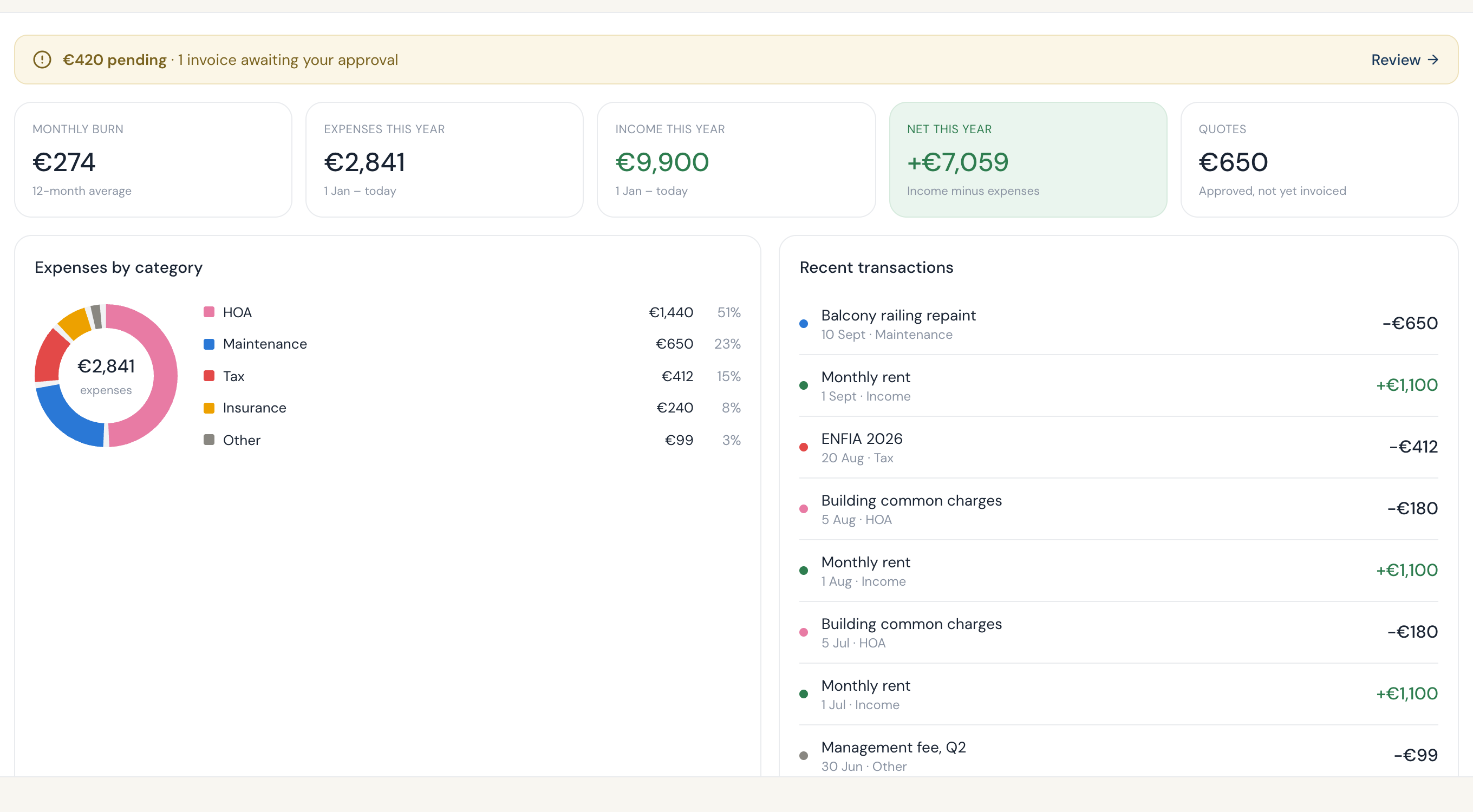The height and width of the screenshot is (812, 1473).
Task: Select the Net This Year card
Action: pyautogui.click(x=1027, y=160)
